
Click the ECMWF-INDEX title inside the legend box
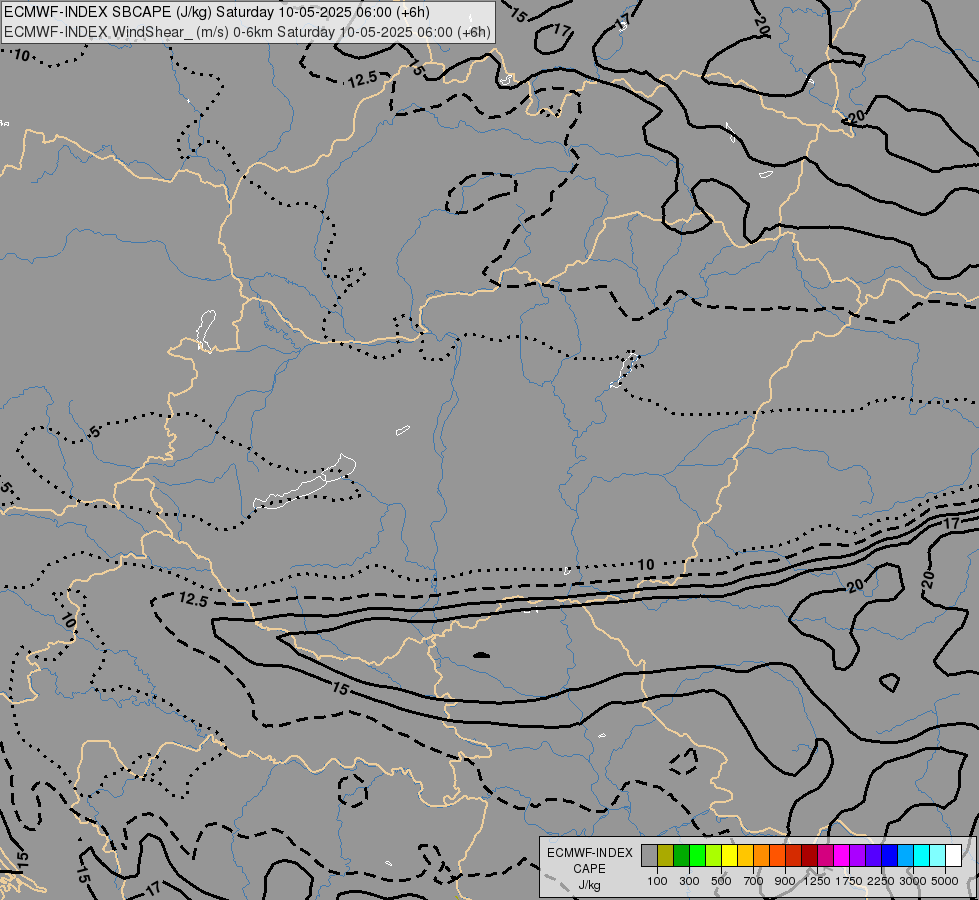[x=589, y=853]
